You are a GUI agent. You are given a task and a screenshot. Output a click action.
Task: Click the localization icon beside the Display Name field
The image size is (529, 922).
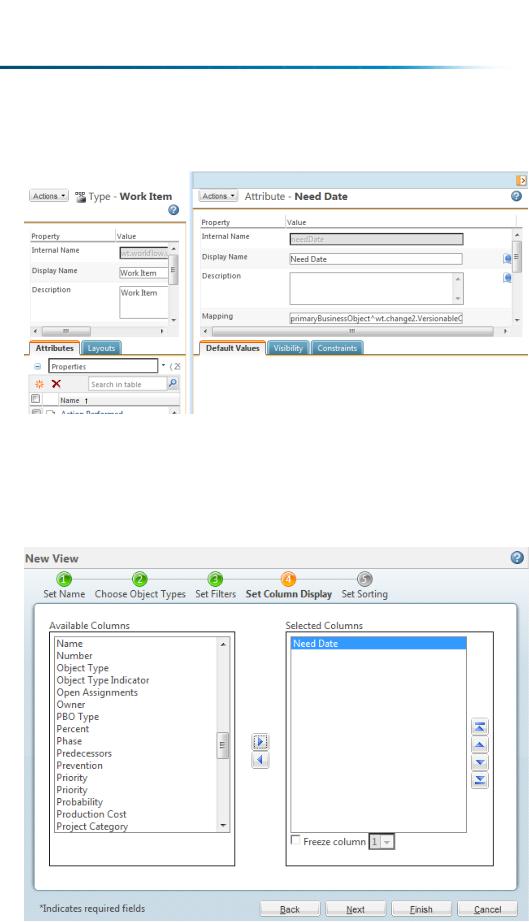click(x=507, y=259)
